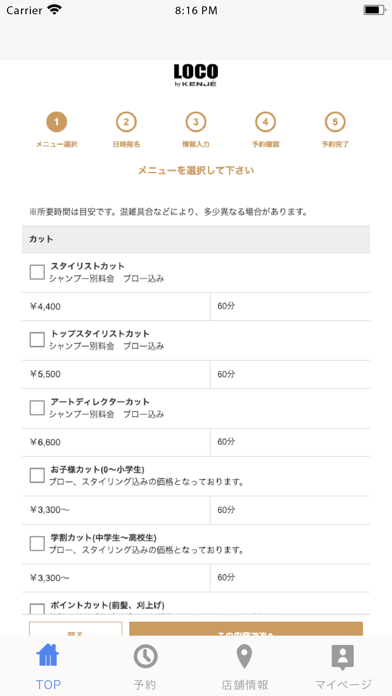Viewport: 392px width, 696px height.
Task: Select step 5 circle 予約完了
Action: click(335, 122)
